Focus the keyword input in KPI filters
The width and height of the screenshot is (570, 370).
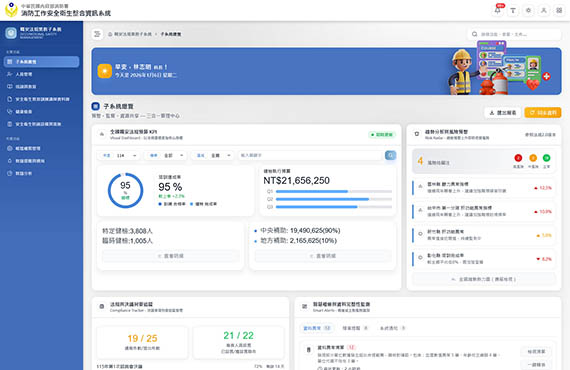point(310,155)
